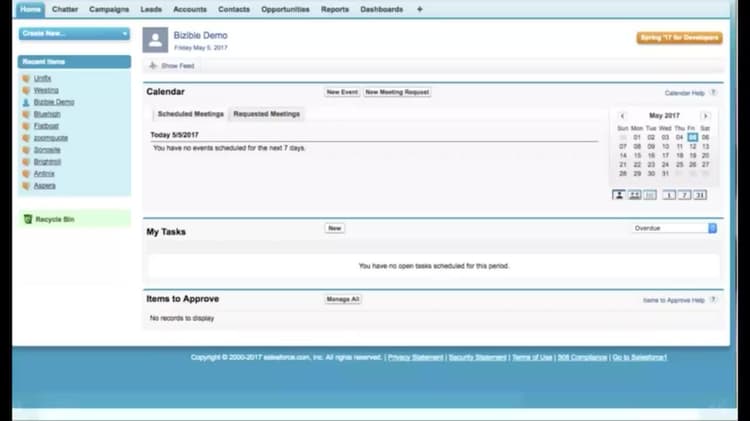
Task: Select date 10 in mini calendar
Action: click(665, 146)
